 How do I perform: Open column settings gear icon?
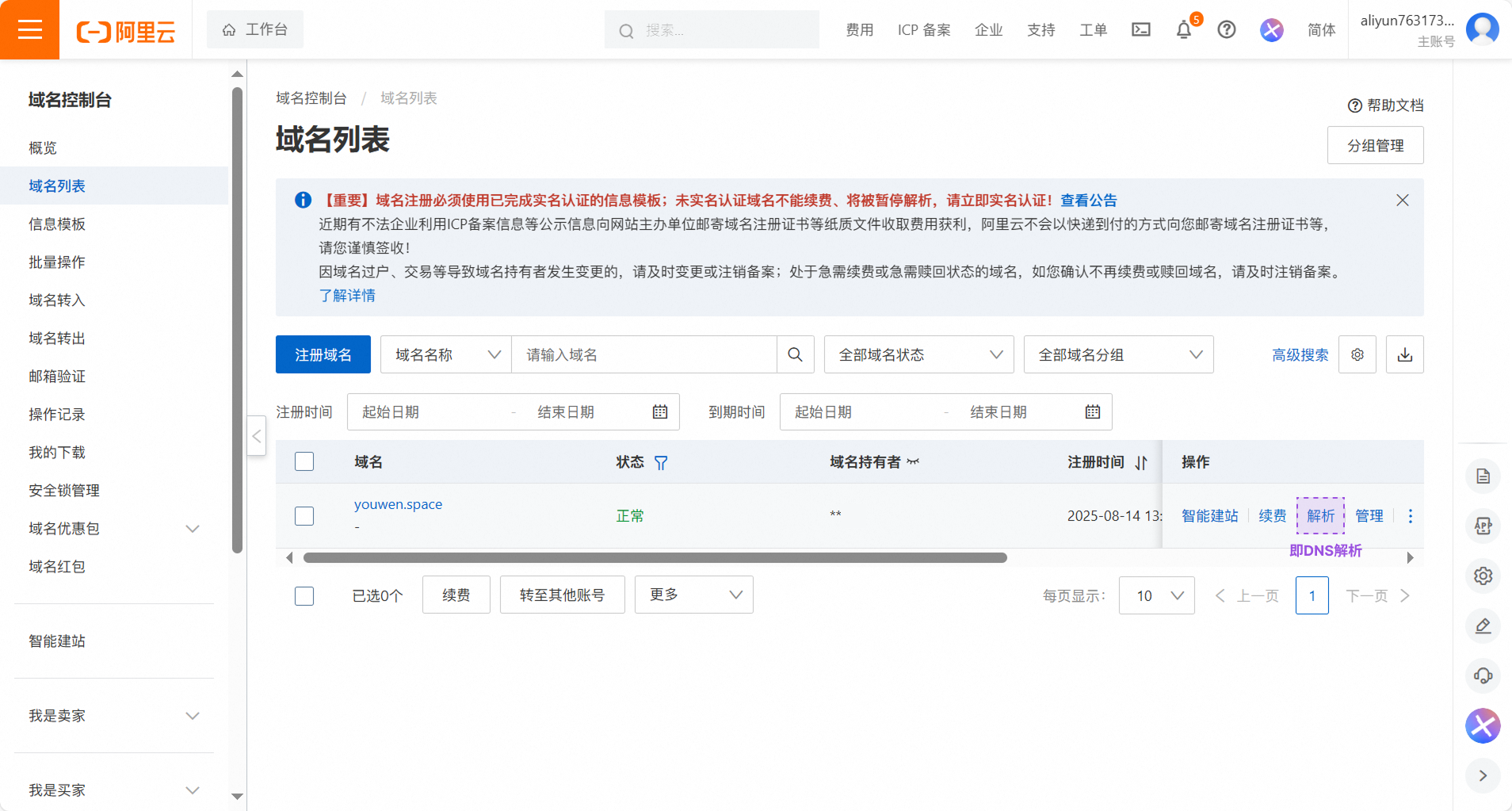(x=1357, y=354)
